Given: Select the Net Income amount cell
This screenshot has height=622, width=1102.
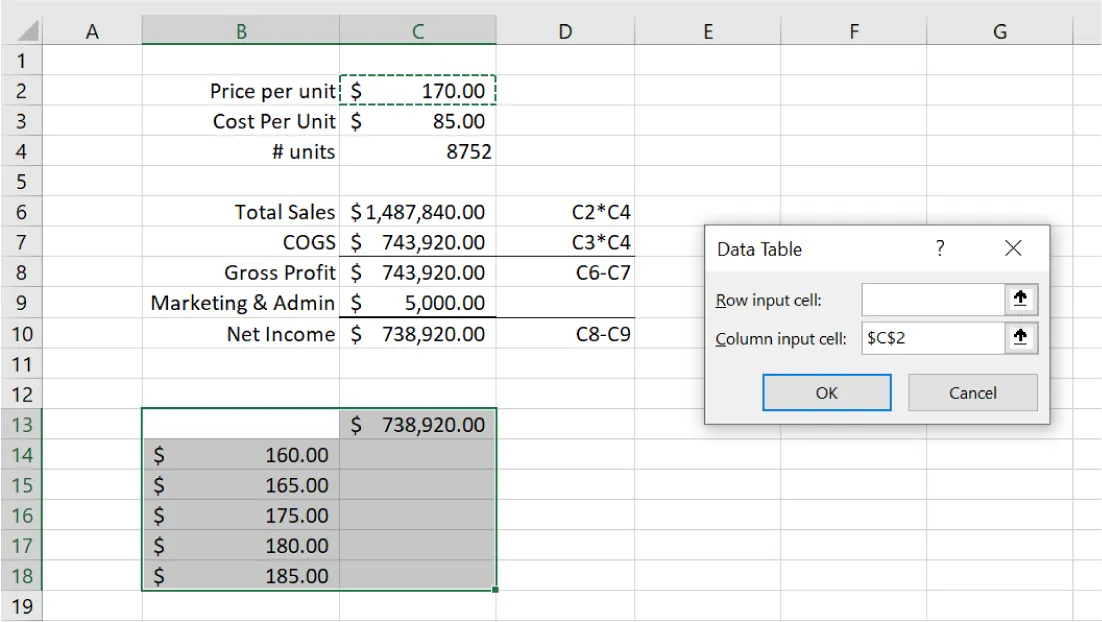Looking at the screenshot, I should pos(418,333).
